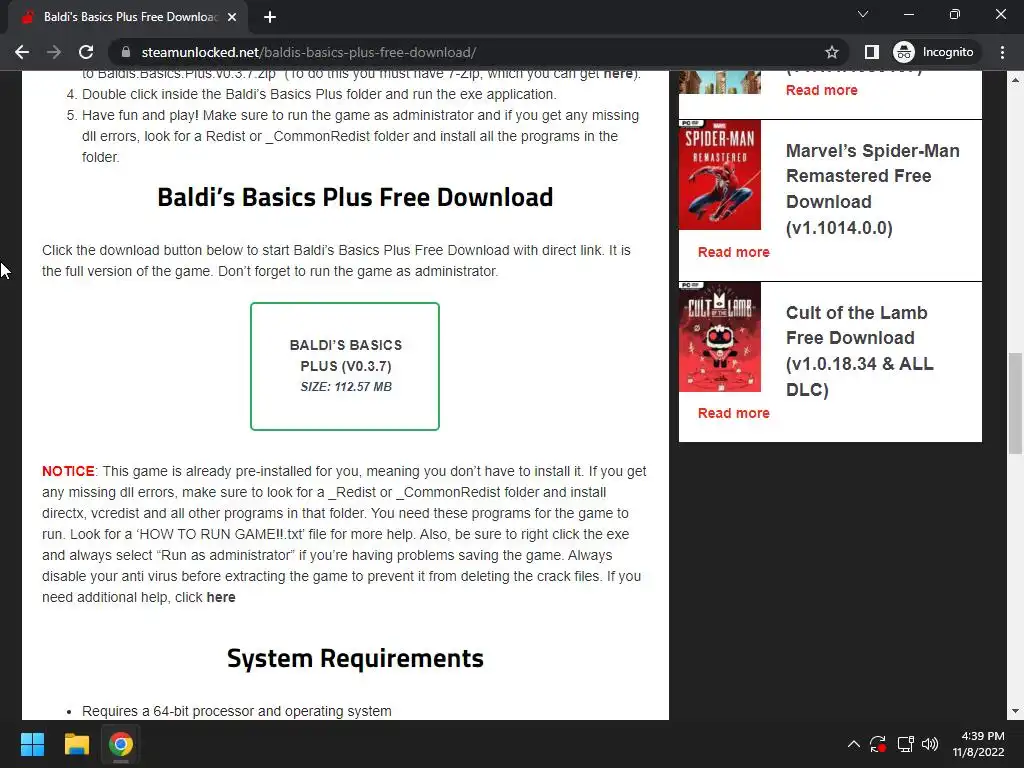Click the scrollbar up arrow
The height and width of the screenshot is (768, 1024).
1015,80
